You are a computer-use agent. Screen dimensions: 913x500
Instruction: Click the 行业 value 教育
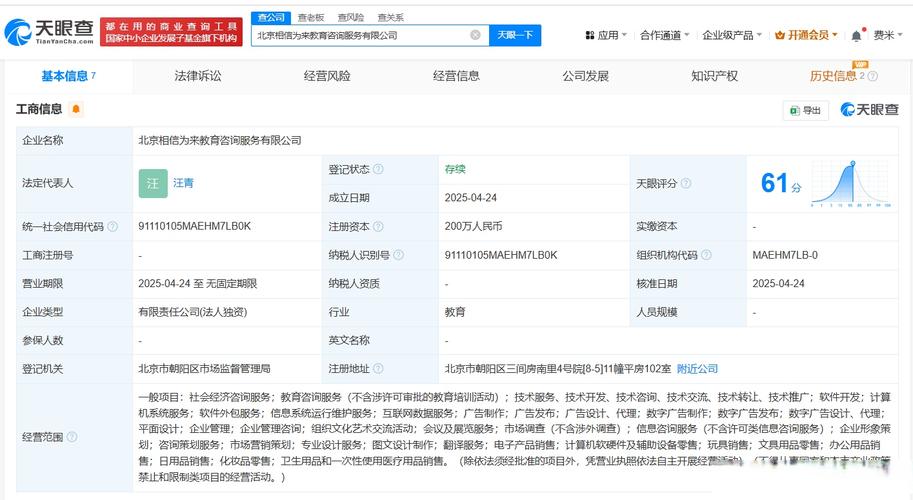click(x=455, y=312)
